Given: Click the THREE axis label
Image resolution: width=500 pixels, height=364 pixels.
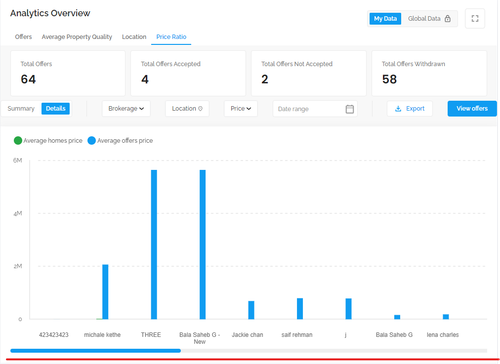Looking at the screenshot, I should 151,335.
